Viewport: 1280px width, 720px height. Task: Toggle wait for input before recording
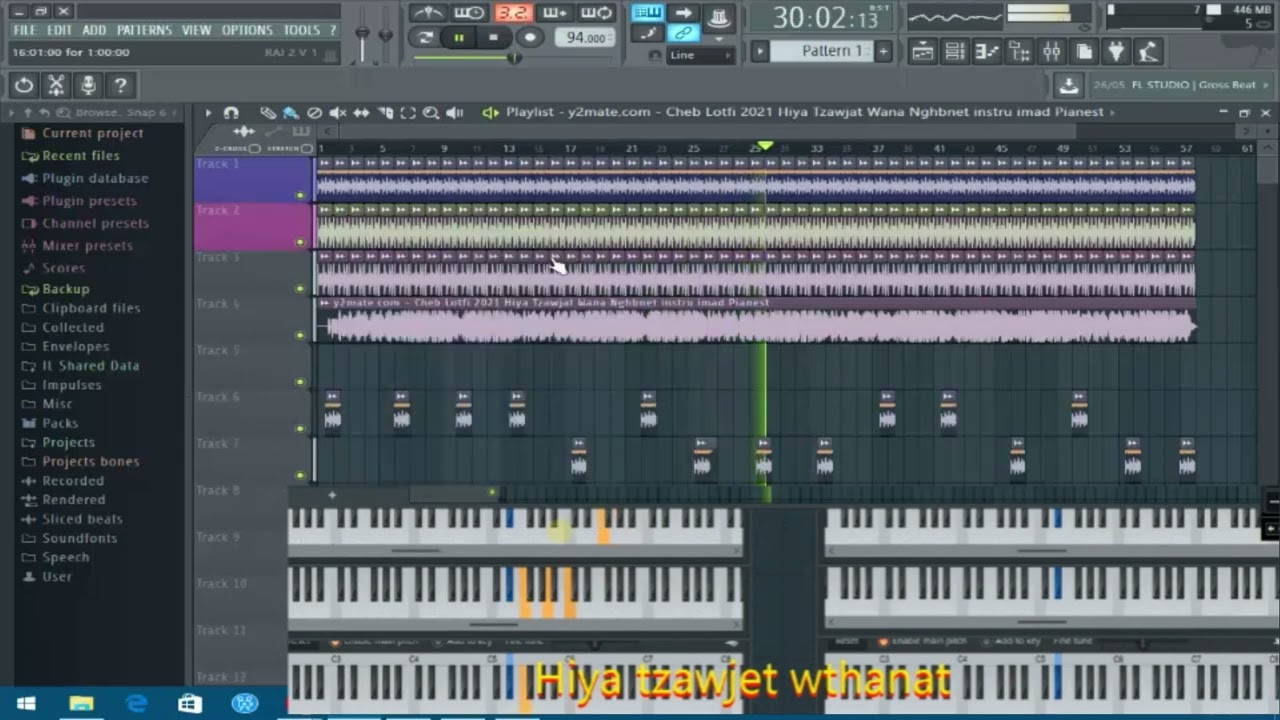pos(469,12)
